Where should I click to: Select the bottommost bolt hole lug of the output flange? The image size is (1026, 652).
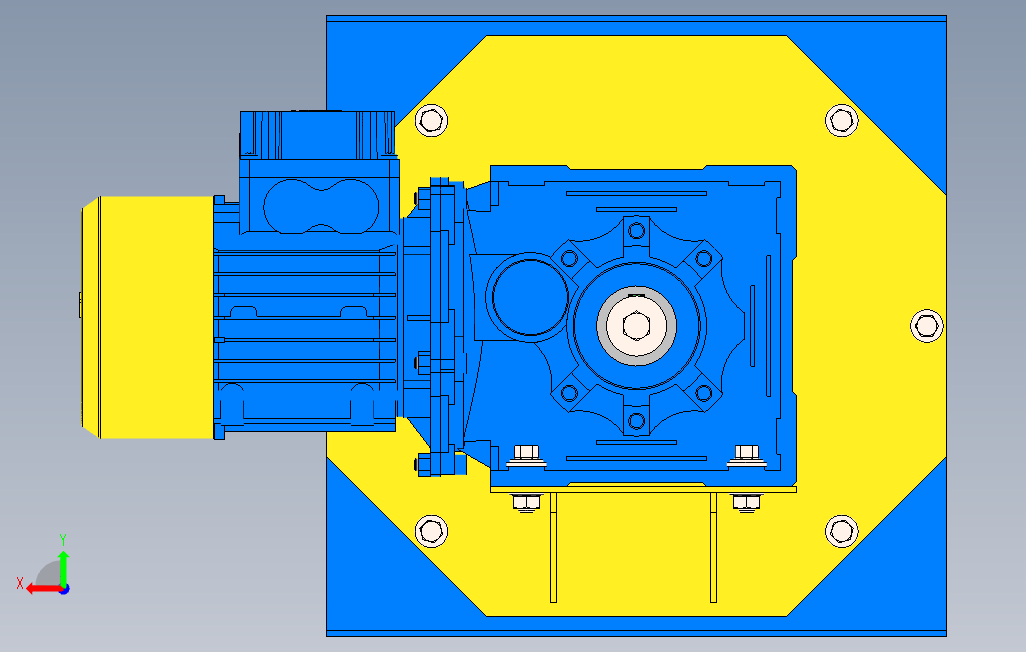coord(636,420)
